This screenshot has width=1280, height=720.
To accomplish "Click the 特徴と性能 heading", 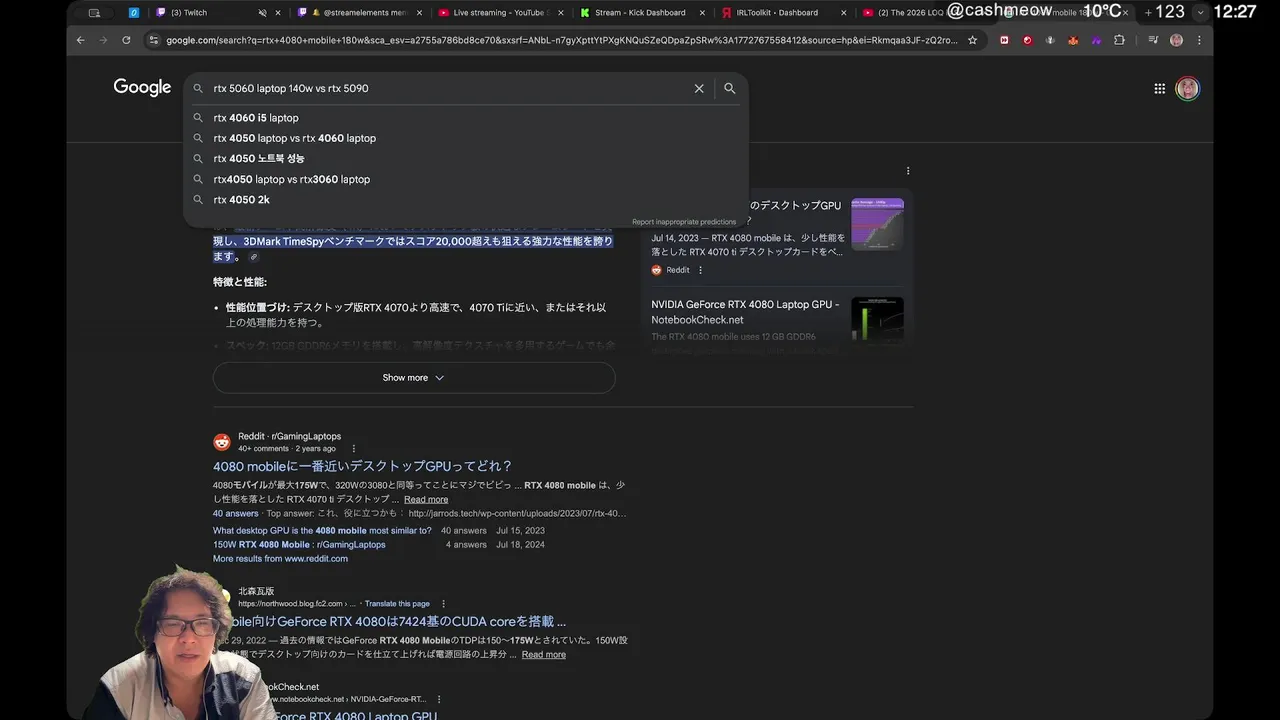I will pyautogui.click(x=240, y=282).
